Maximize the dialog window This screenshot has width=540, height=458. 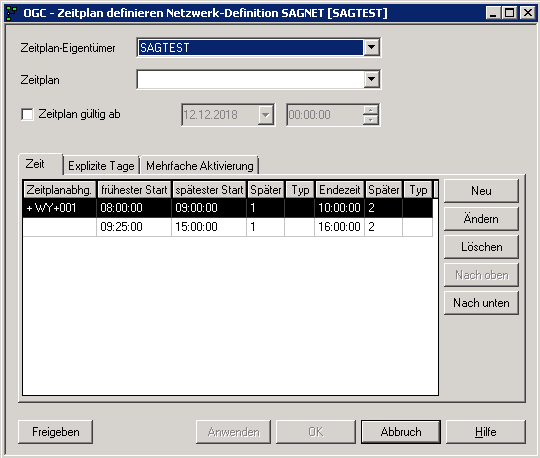[509, 13]
